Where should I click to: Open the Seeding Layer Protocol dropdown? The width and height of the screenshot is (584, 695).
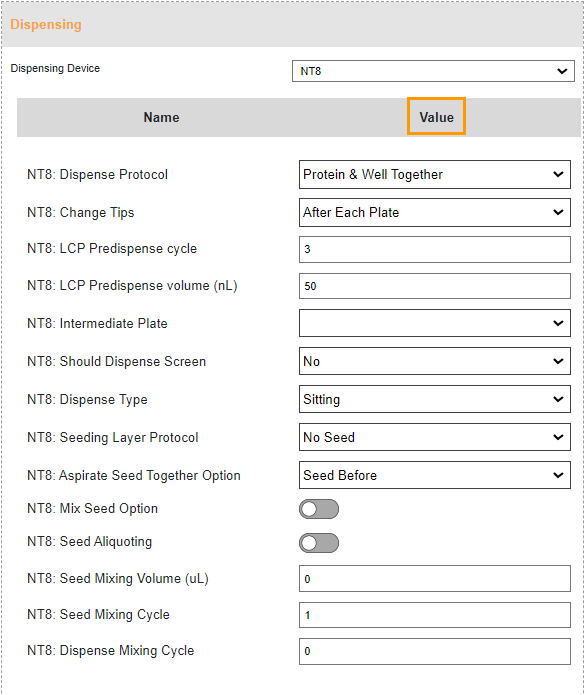[x=435, y=437]
